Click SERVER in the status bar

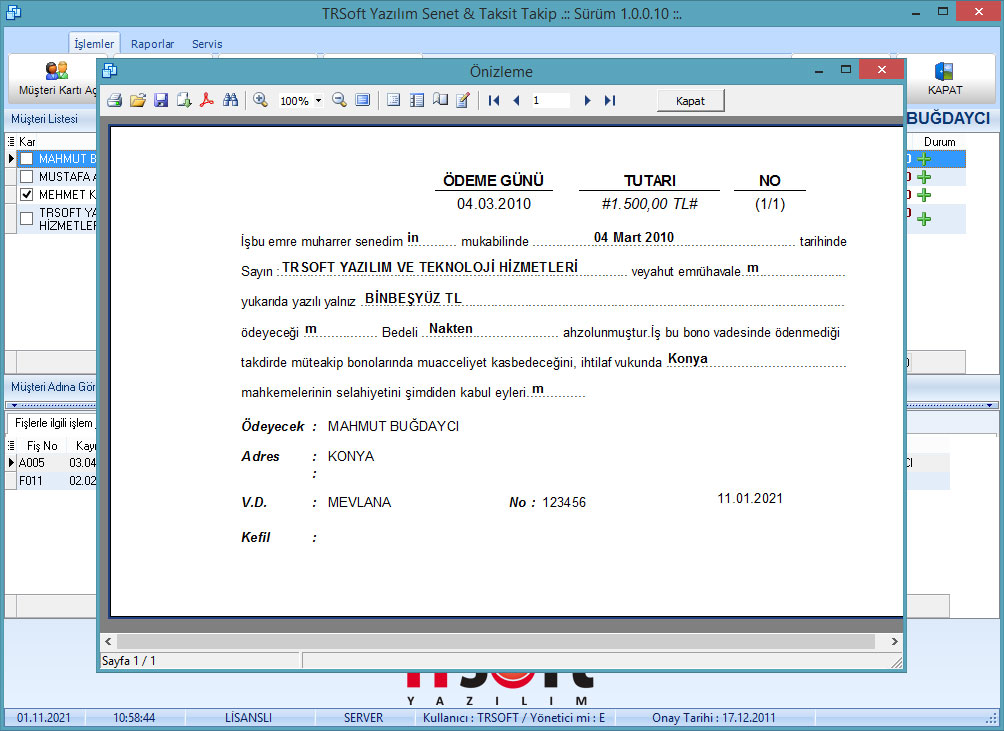[x=363, y=718]
